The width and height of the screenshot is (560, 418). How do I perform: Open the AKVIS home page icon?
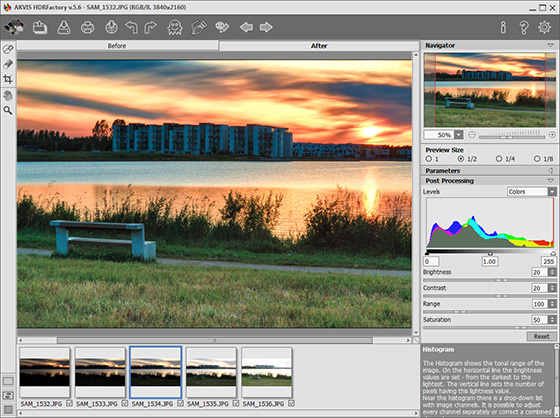click(x=14, y=27)
